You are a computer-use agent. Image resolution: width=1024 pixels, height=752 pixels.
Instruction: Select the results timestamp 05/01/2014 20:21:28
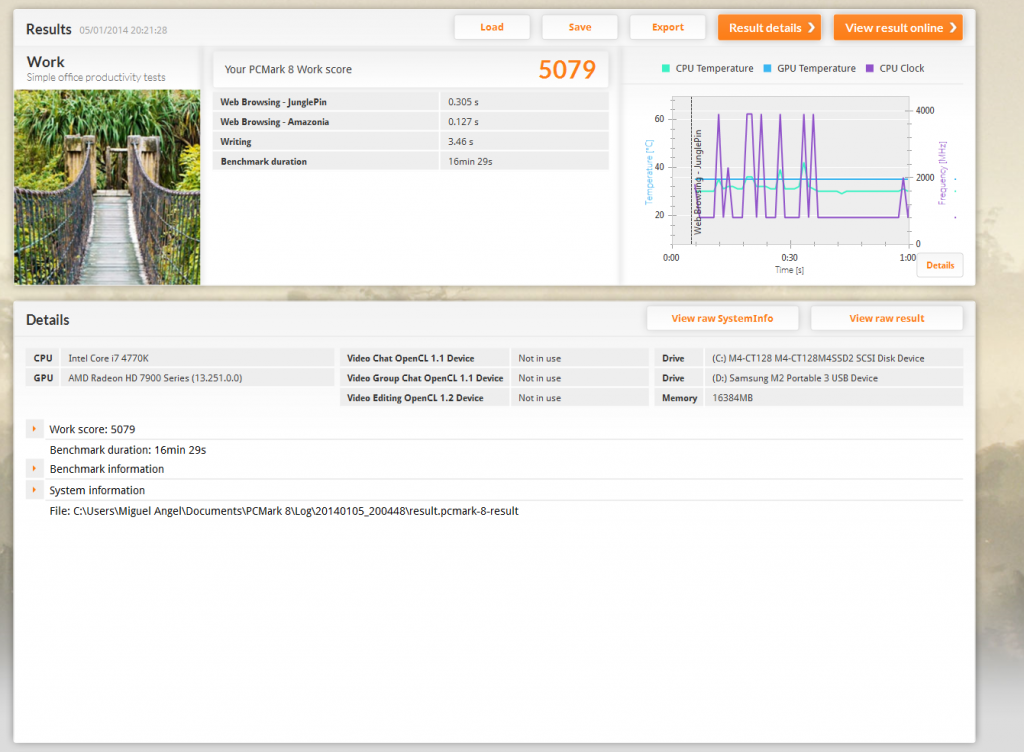pyautogui.click(x=123, y=30)
